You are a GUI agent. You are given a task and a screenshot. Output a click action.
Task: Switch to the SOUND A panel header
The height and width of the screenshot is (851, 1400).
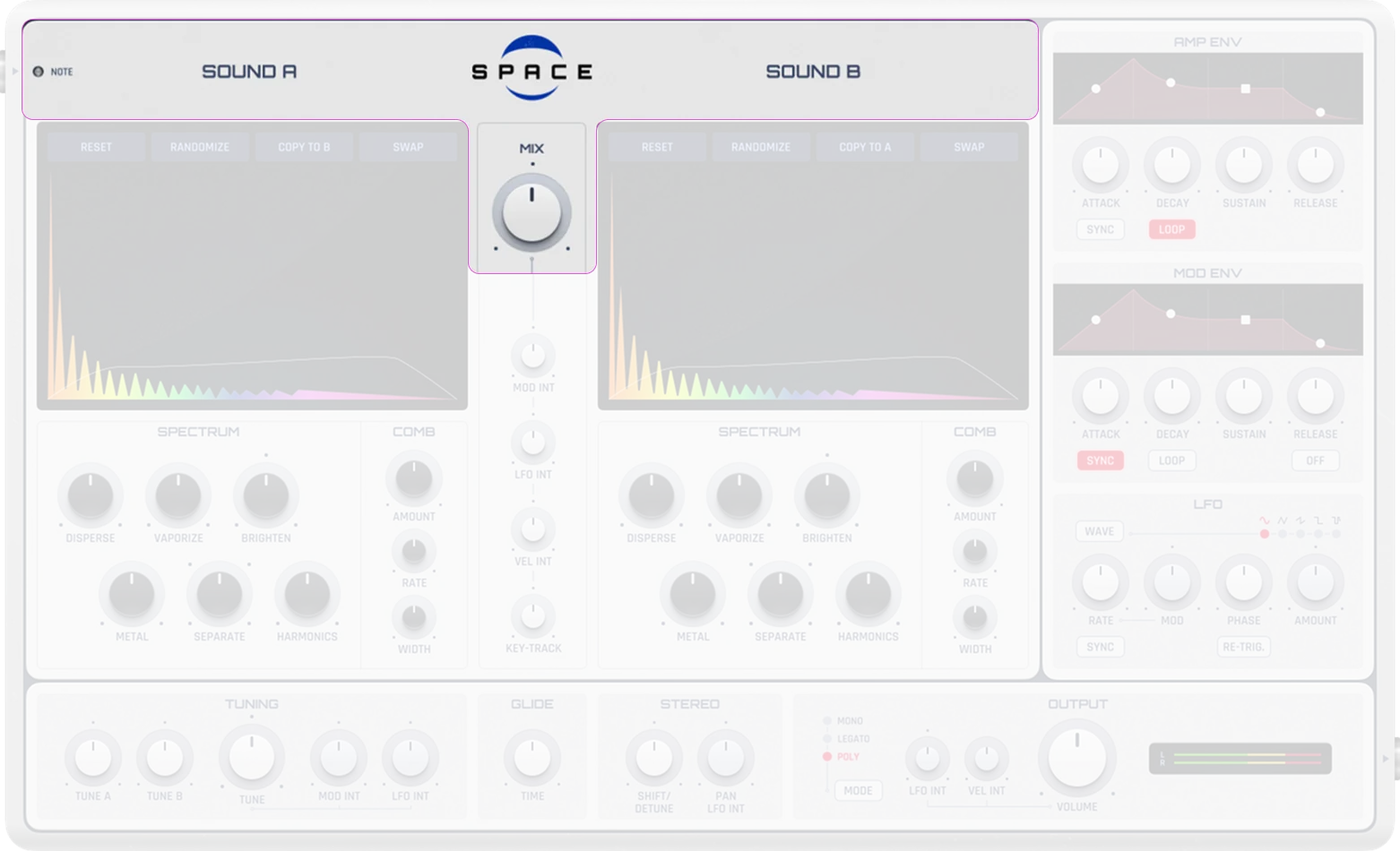249,71
